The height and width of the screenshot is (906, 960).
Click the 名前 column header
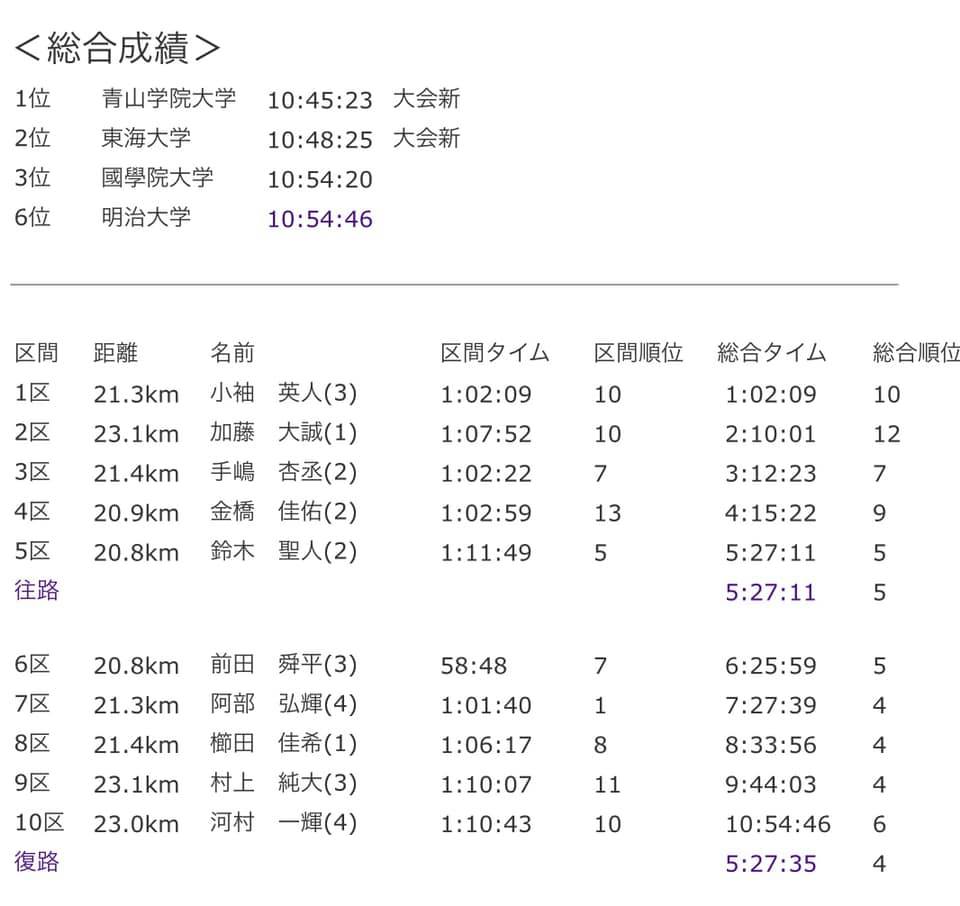pos(232,353)
